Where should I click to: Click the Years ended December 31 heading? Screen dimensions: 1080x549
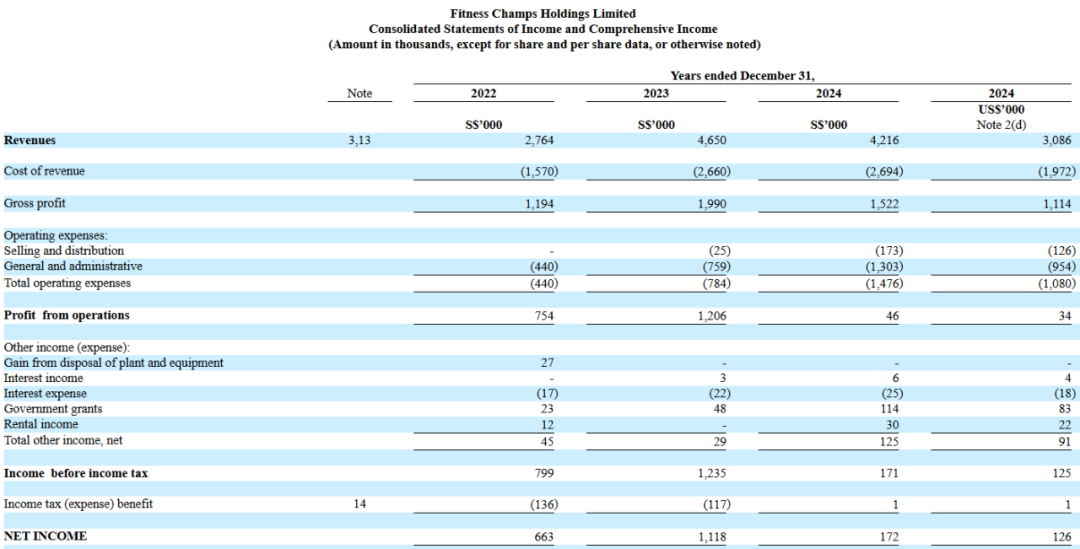[742, 76]
